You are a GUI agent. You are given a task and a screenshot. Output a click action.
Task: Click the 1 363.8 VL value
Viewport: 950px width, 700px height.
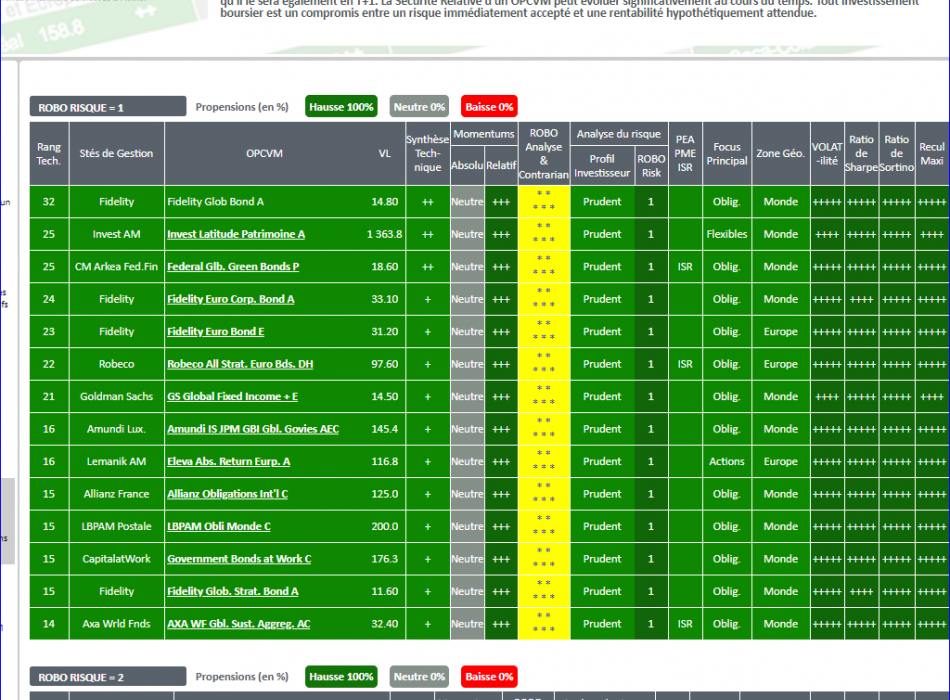coord(385,234)
